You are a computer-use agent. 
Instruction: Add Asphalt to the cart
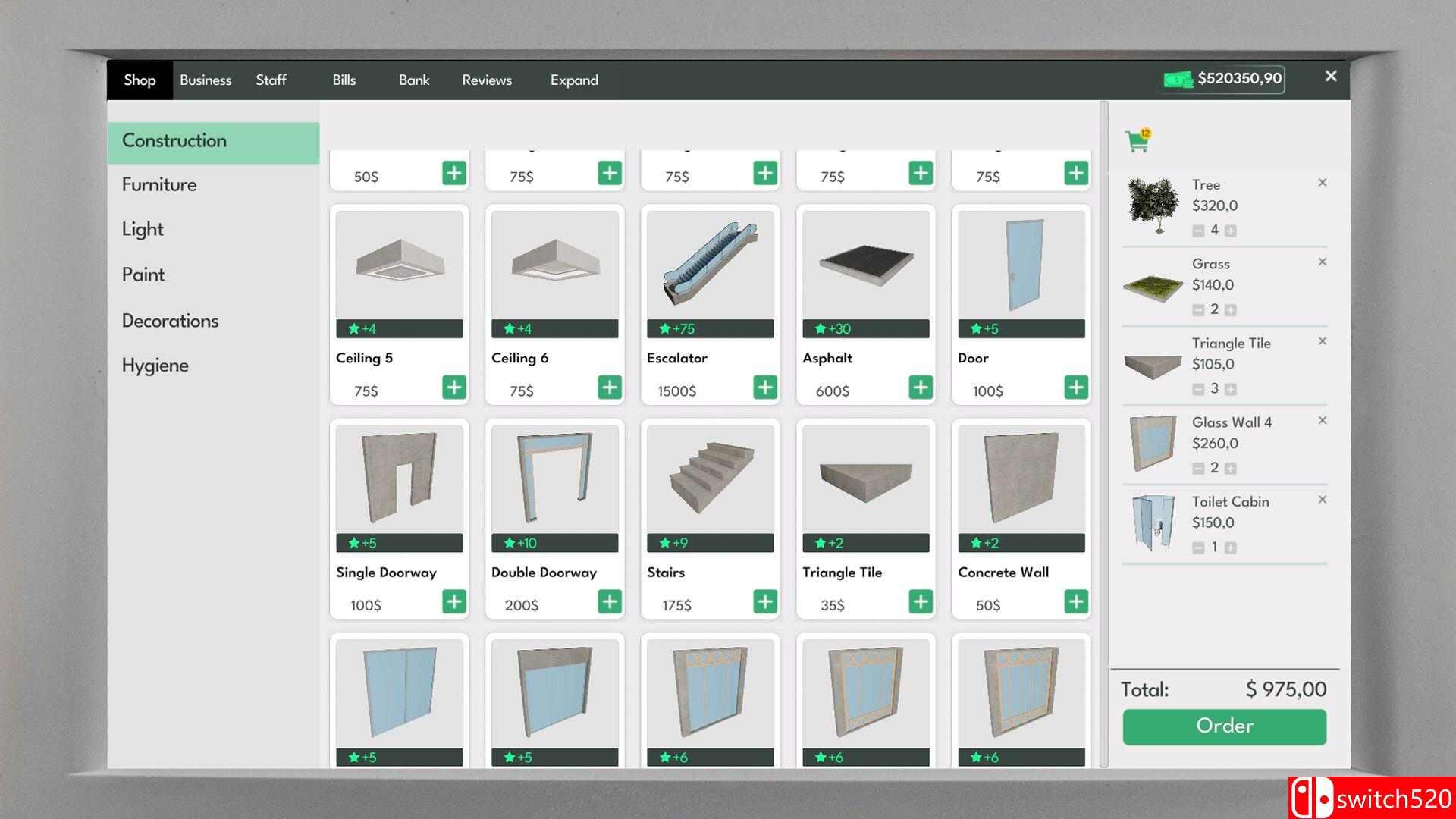click(920, 388)
